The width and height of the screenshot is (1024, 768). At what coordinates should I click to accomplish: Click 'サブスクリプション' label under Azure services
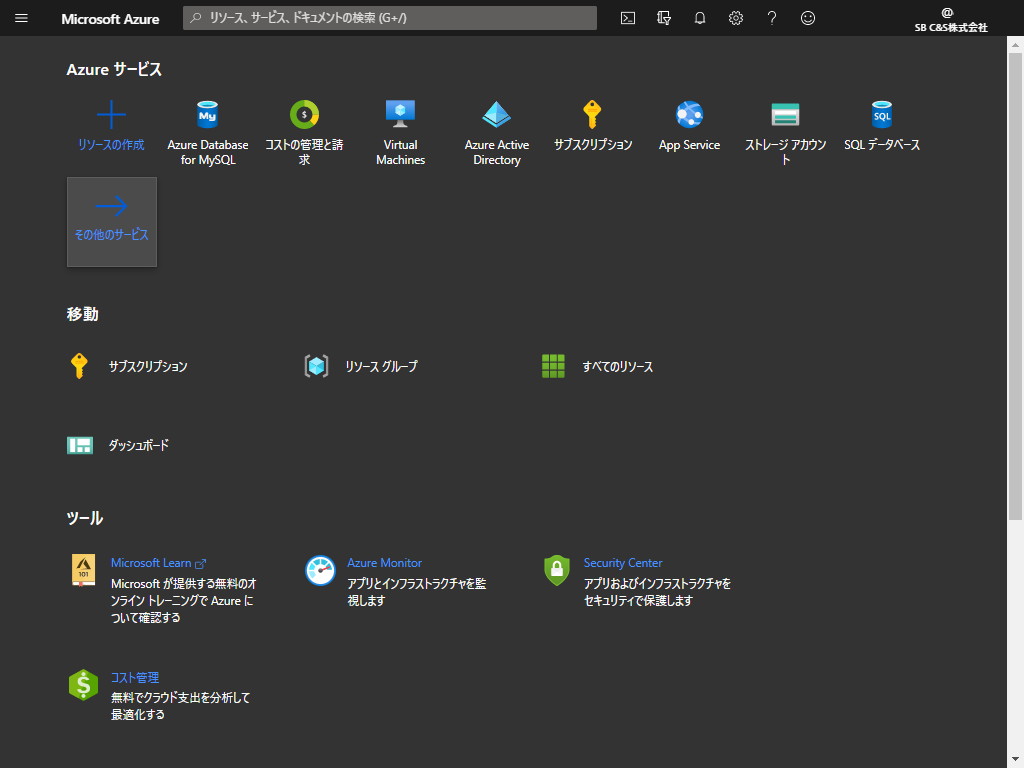[592, 145]
